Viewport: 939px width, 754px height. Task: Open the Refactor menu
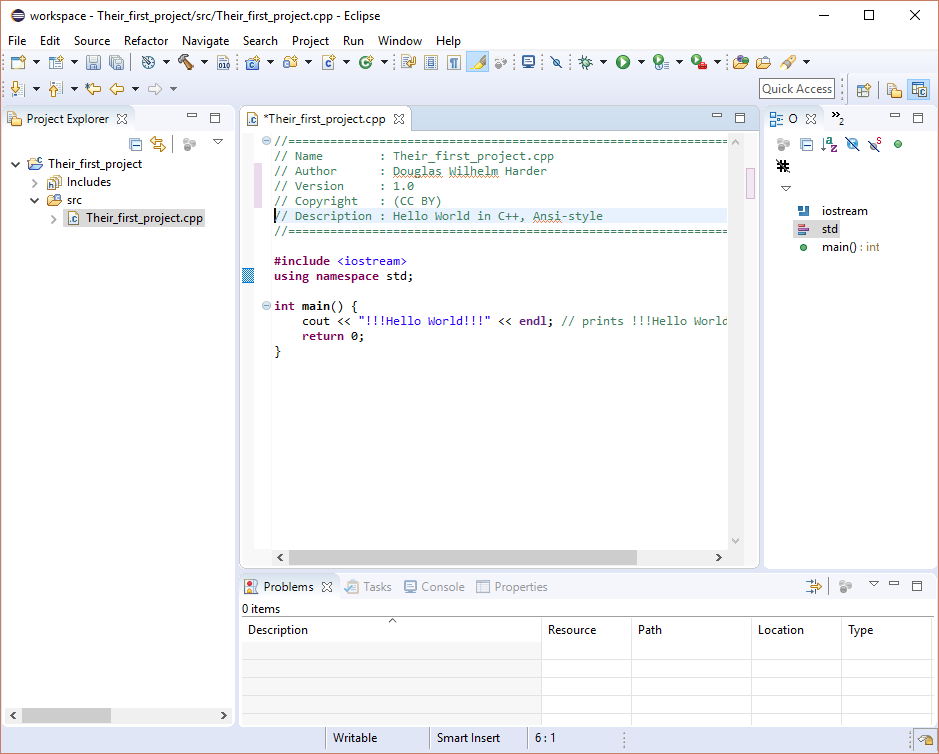[146, 41]
